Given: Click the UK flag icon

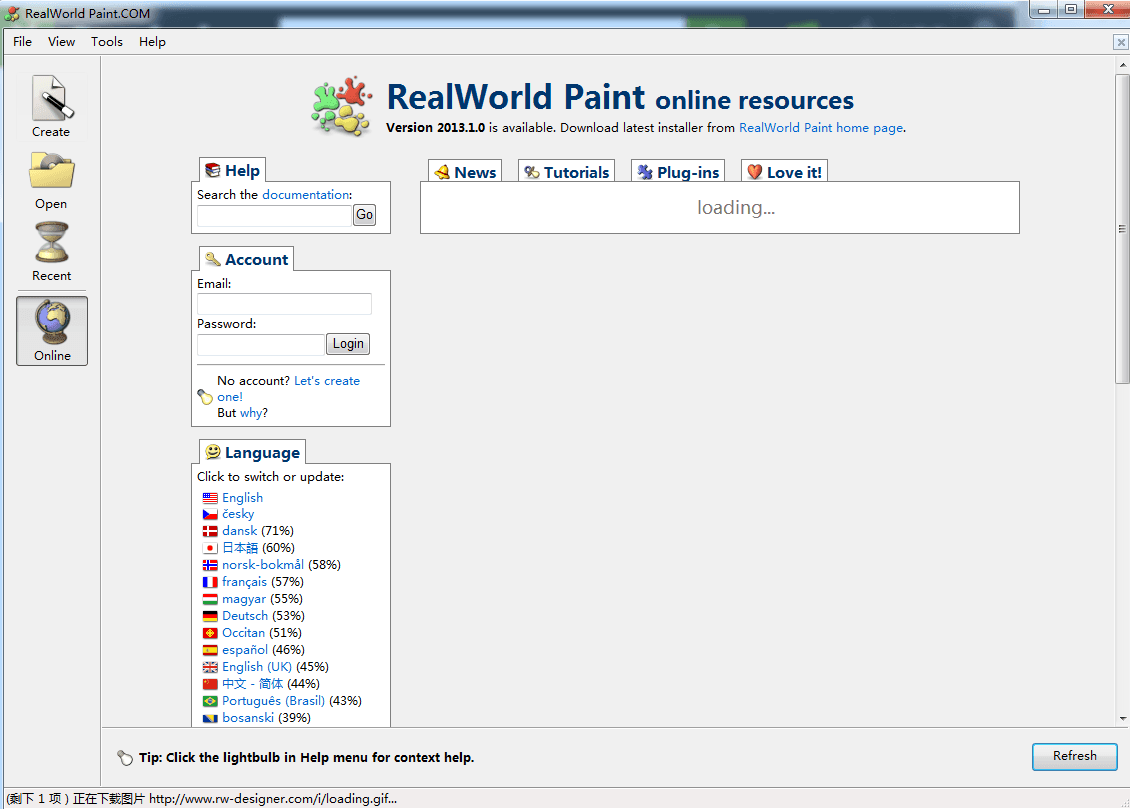Looking at the screenshot, I should 210,667.
